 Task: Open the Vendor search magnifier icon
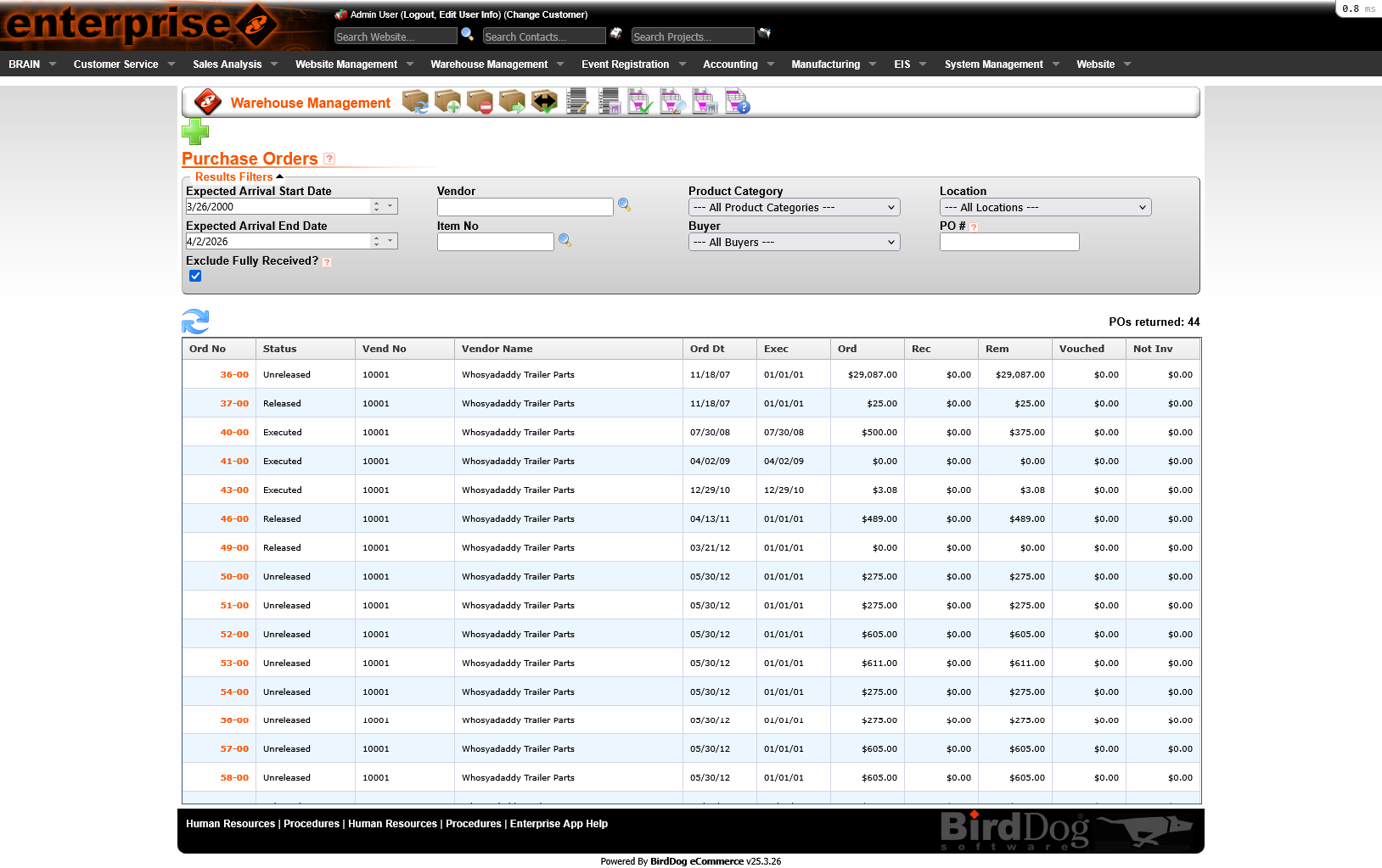625,204
